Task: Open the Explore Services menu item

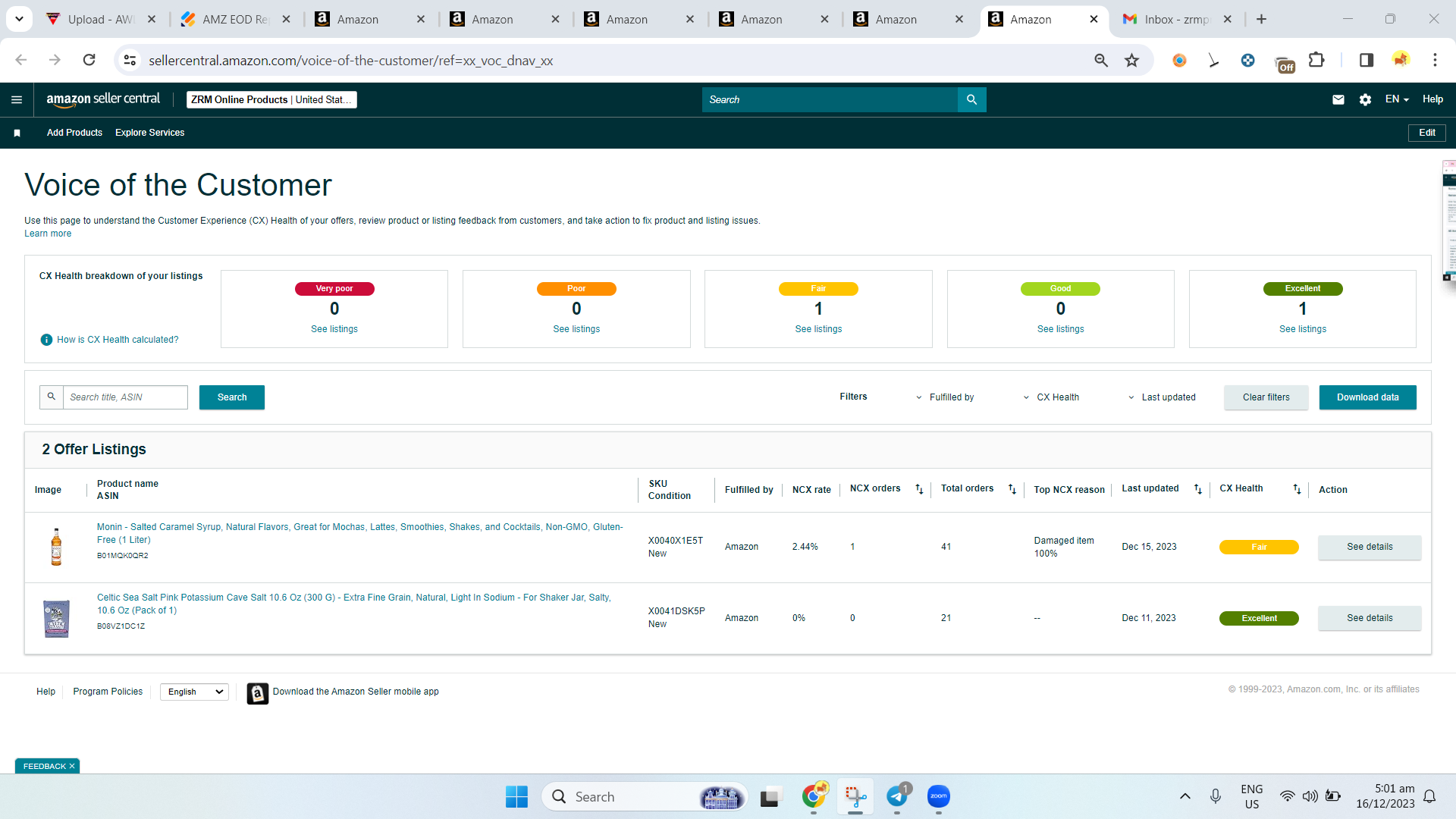Action: coord(149,133)
